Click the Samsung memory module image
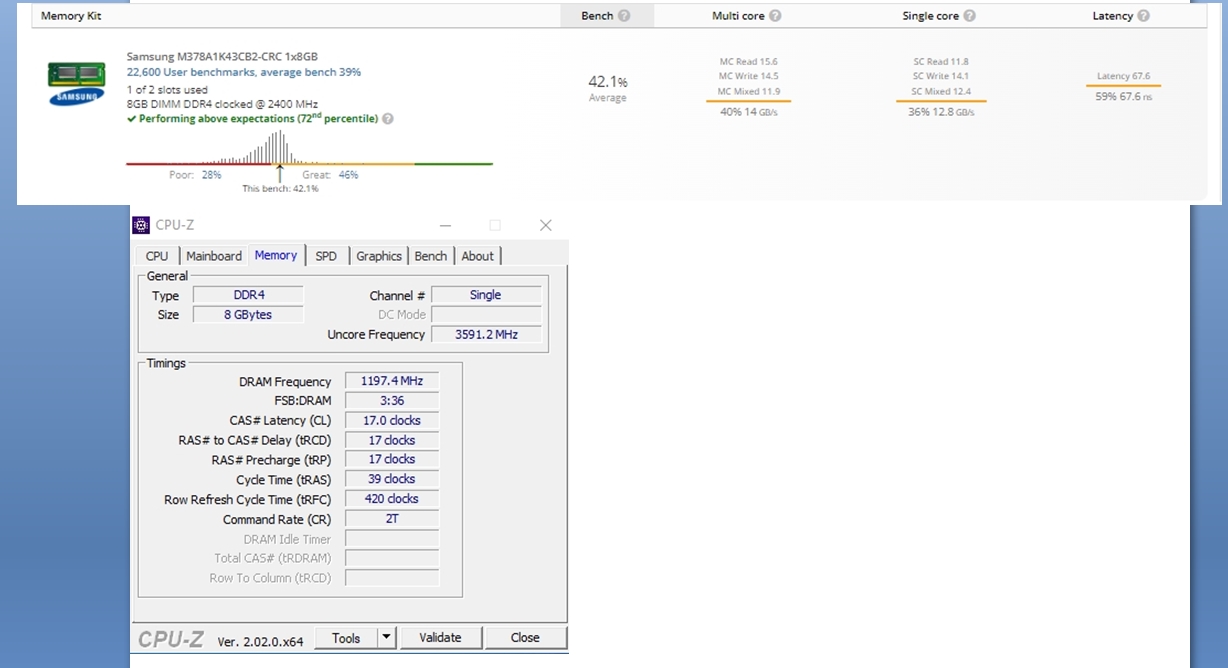Screen dimensions: 1228x668 pyautogui.click(x=77, y=82)
